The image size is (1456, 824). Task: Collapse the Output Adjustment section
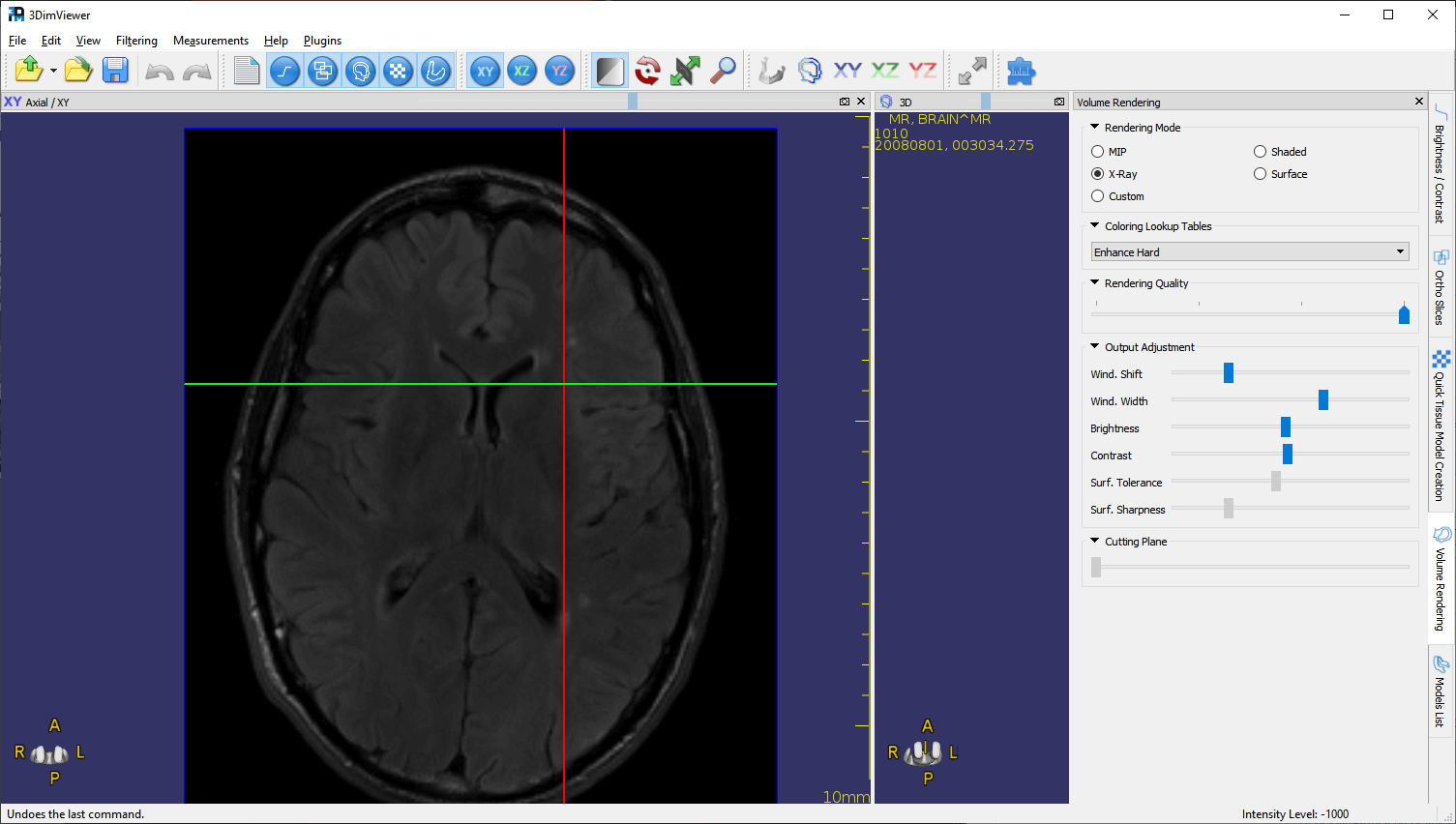1095,346
